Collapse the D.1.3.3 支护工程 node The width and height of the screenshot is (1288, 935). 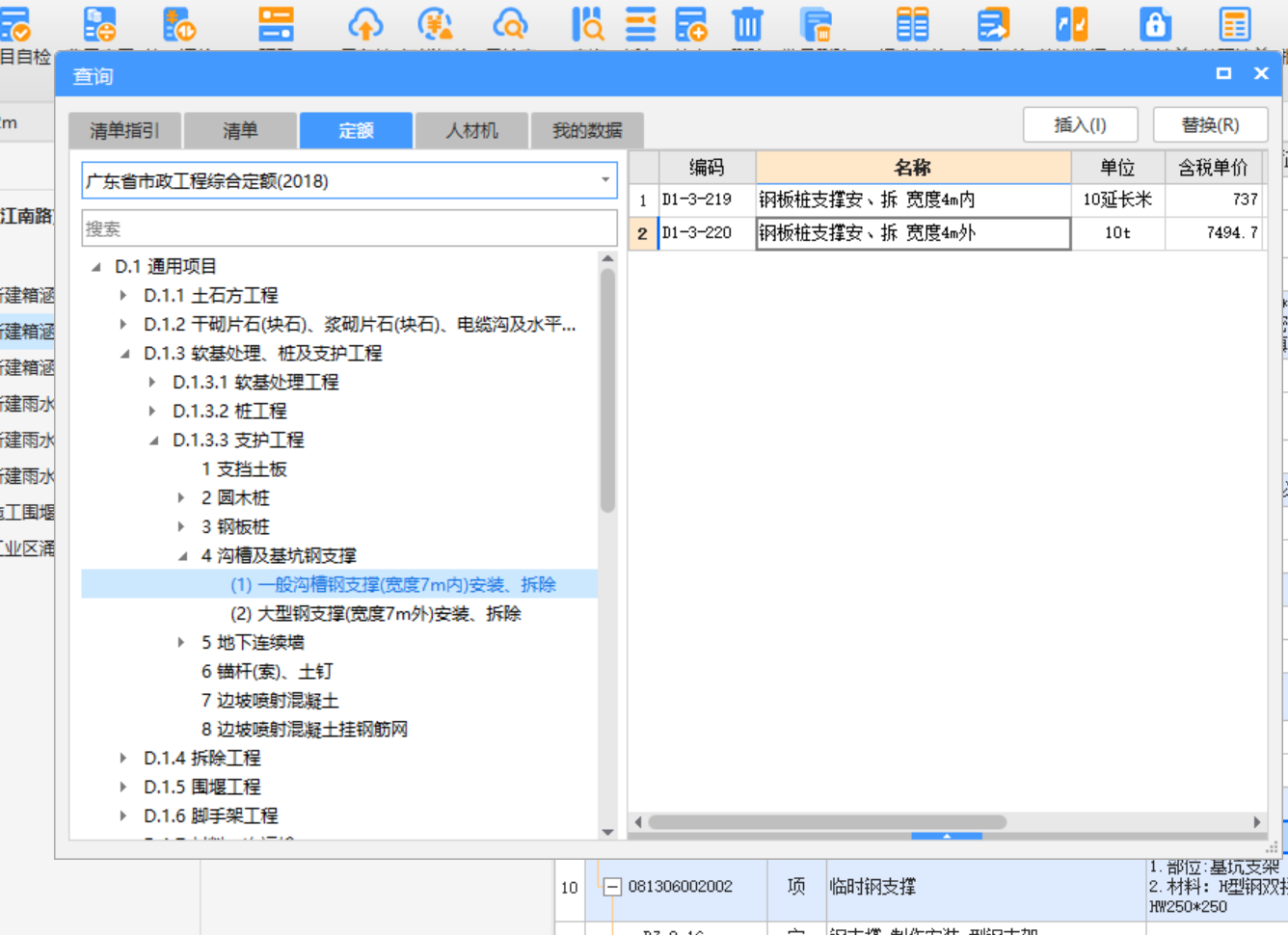[153, 441]
